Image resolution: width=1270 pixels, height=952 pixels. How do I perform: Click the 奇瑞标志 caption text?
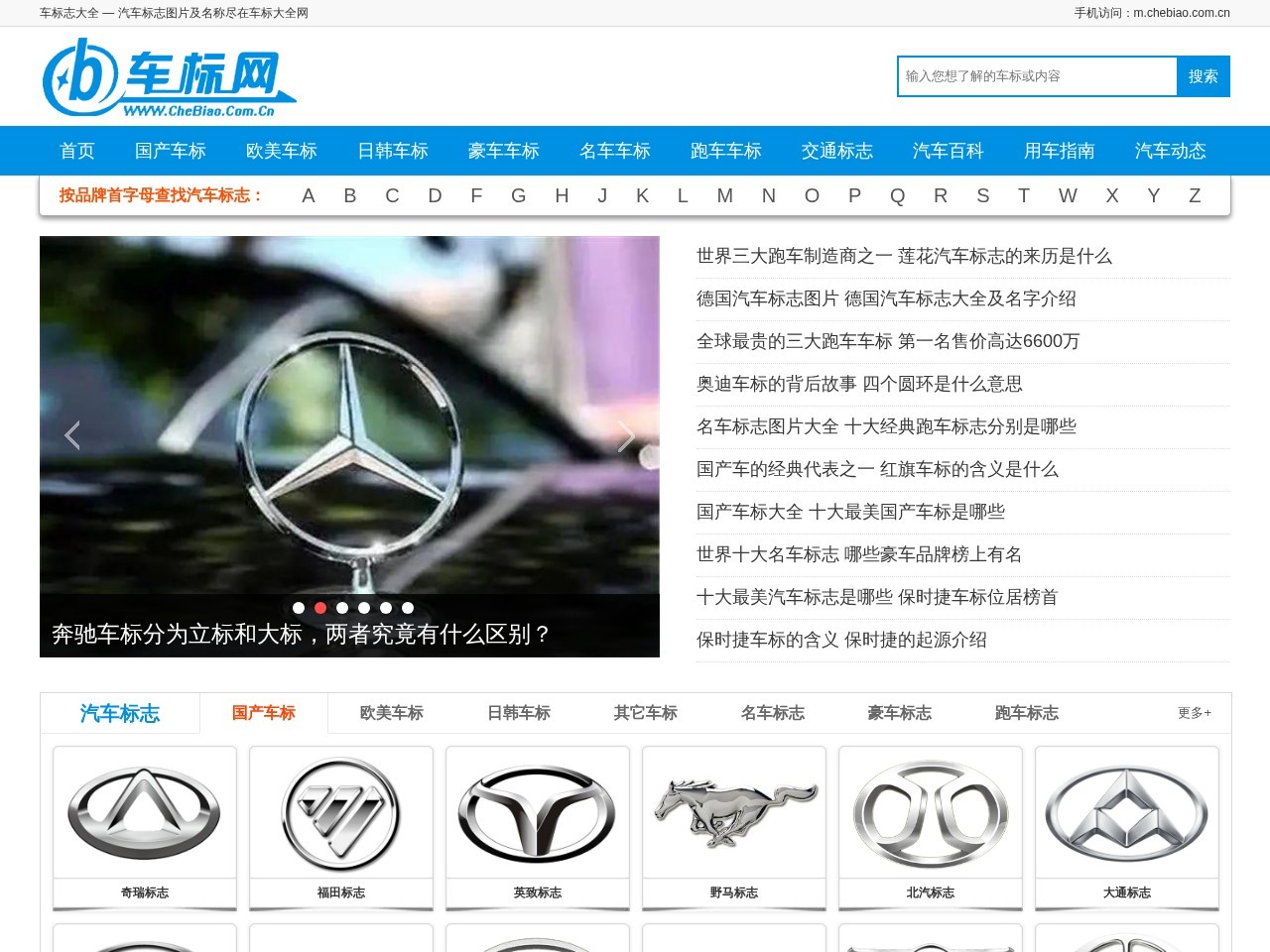click(145, 892)
